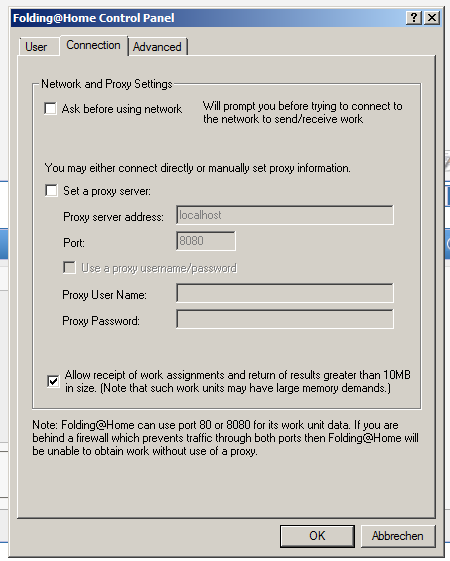Confirm settings with the OK button
This screenshot has height=561, width=450.
317,536
